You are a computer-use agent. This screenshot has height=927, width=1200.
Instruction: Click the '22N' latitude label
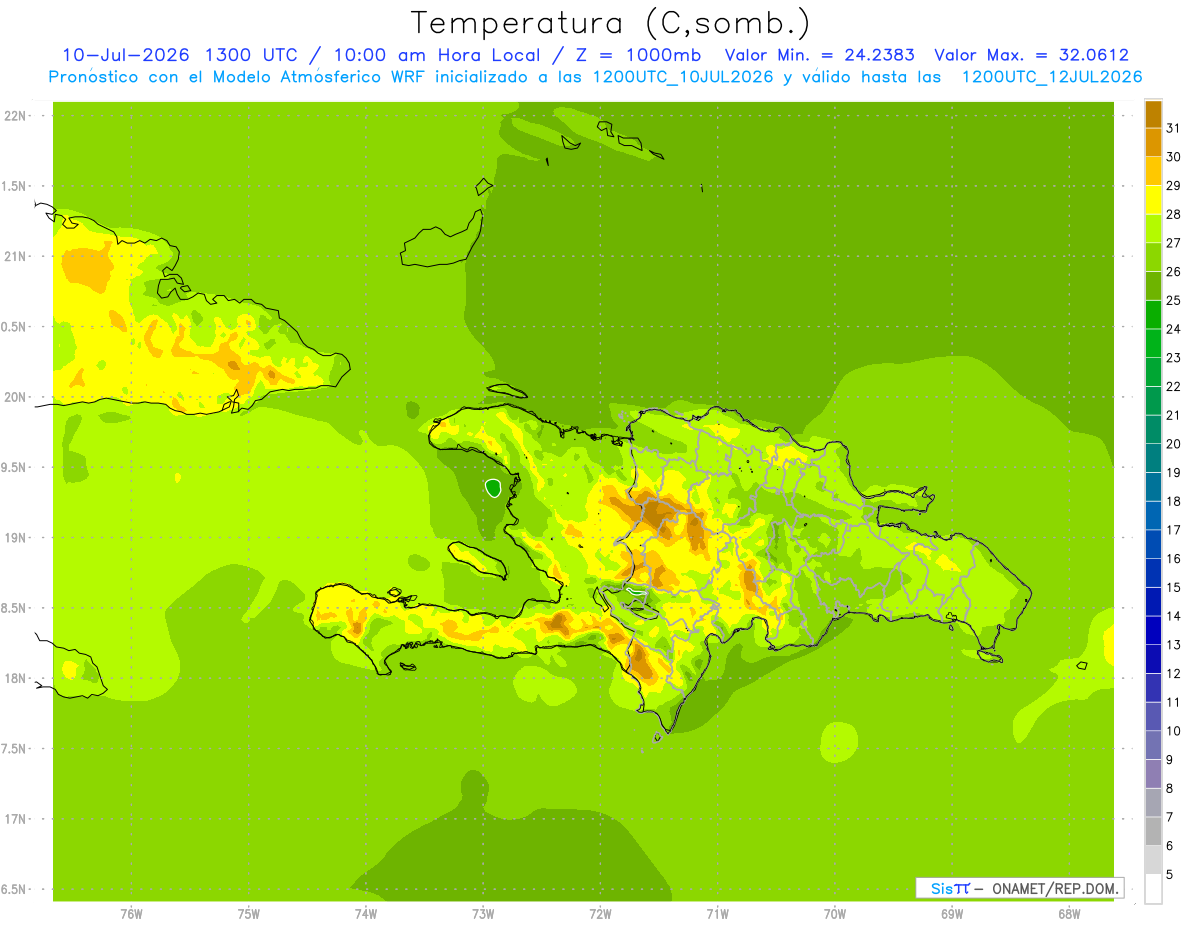click(x=14, y=116)
